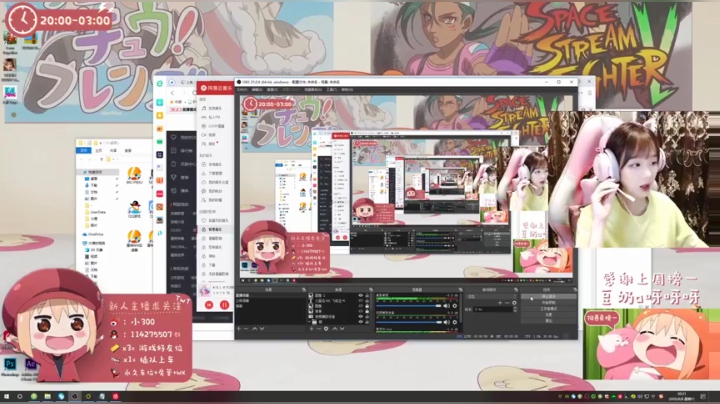Move selected source down in OBS
Image resolution: width=720 pixels, height=404 pixels.
342,329
